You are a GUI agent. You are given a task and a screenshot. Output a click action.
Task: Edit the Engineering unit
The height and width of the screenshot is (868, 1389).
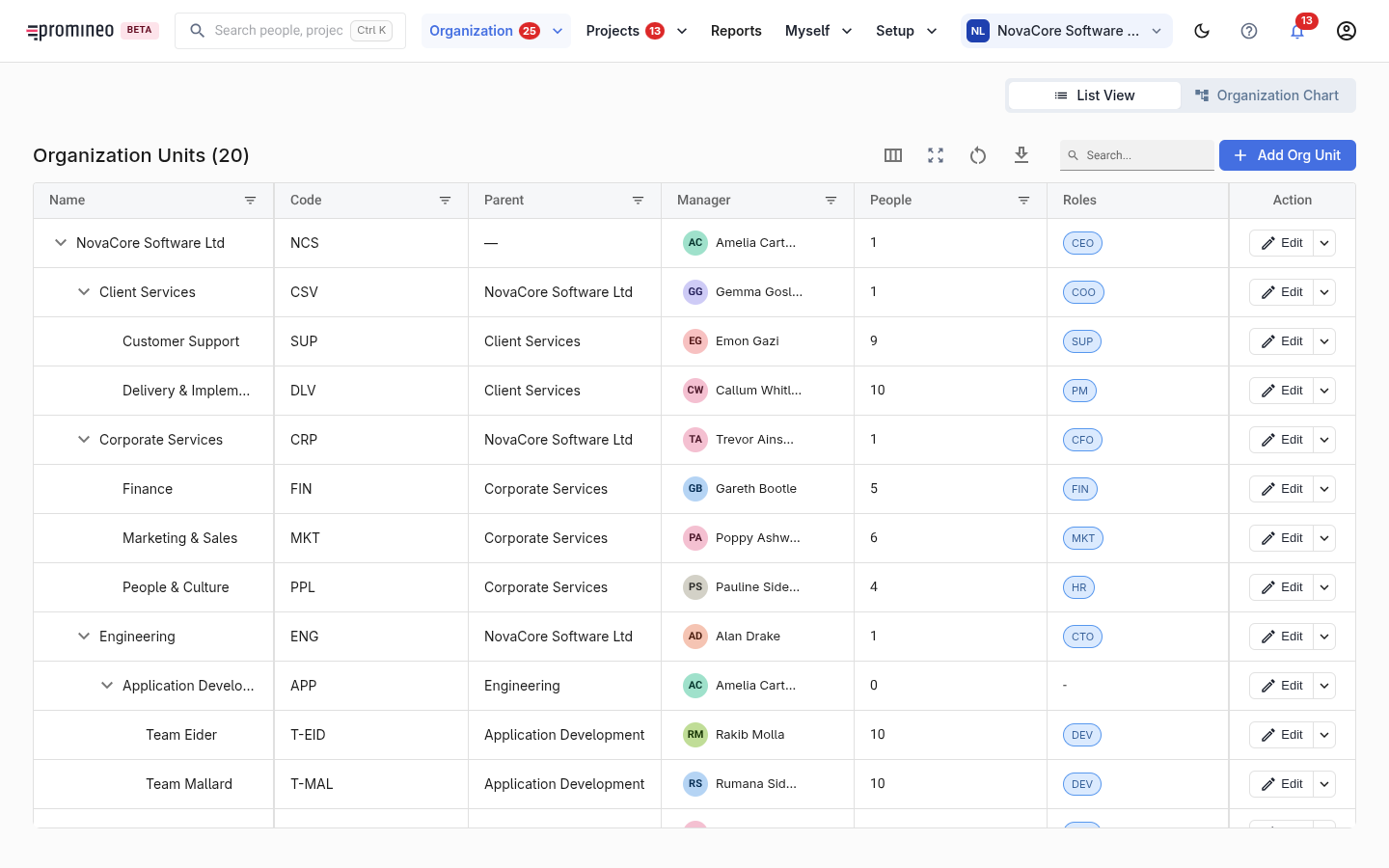1281,637
